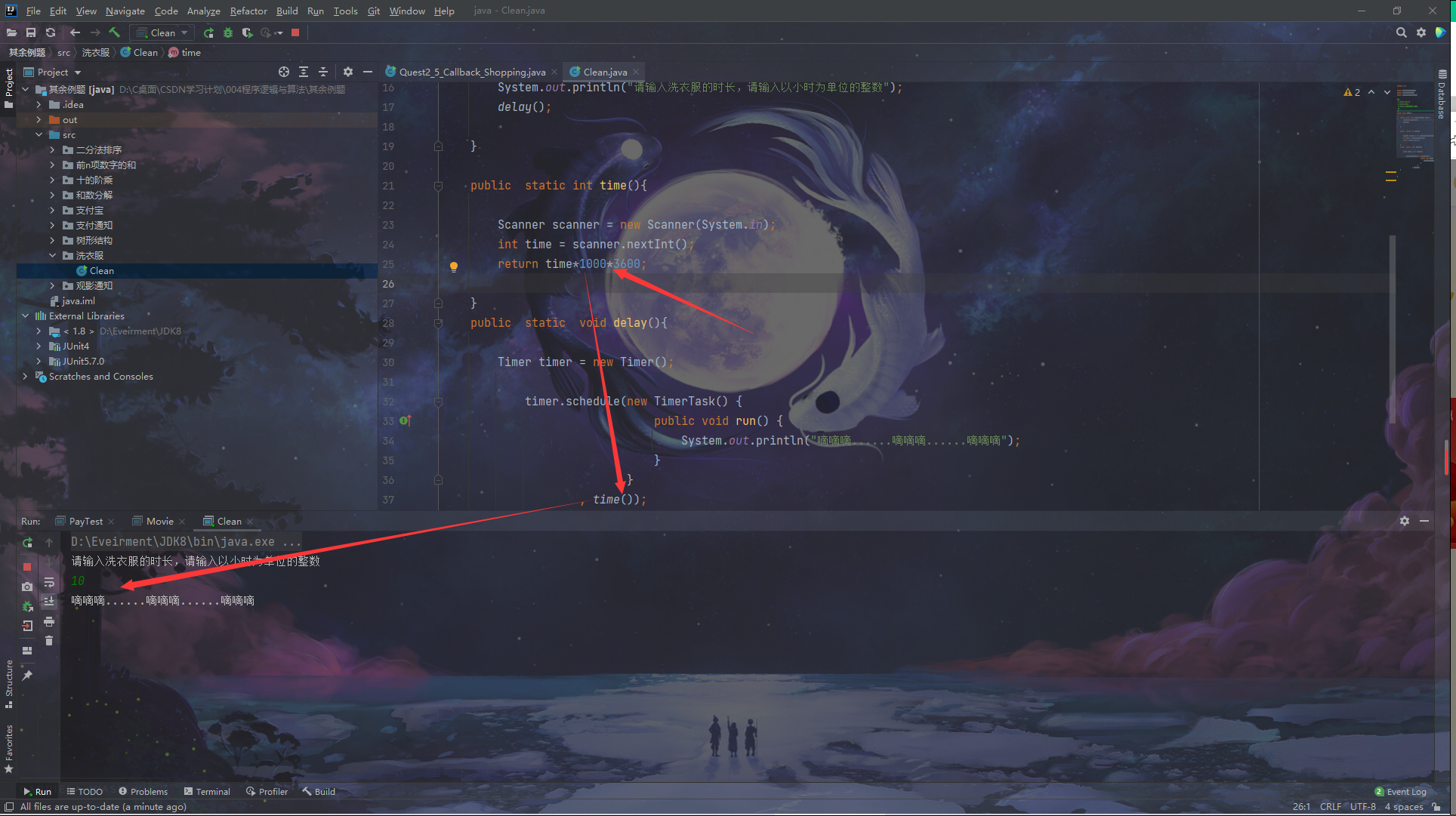Build project with the hammer icon
This screenshot has width=1456, height=816.
coord(115,32)
